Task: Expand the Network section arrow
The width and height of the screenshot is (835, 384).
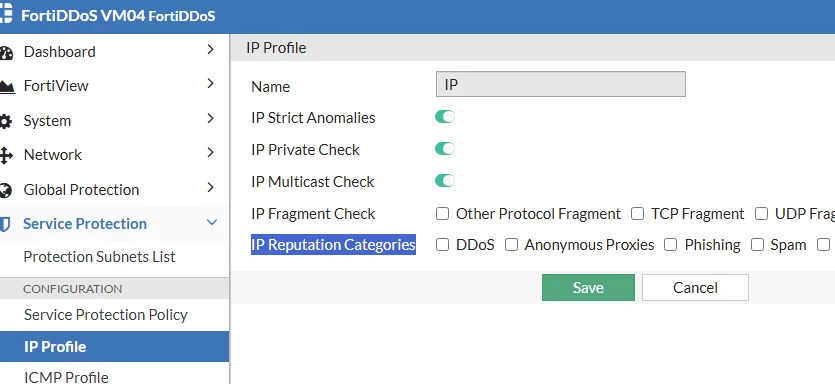Action: point(210,152)
